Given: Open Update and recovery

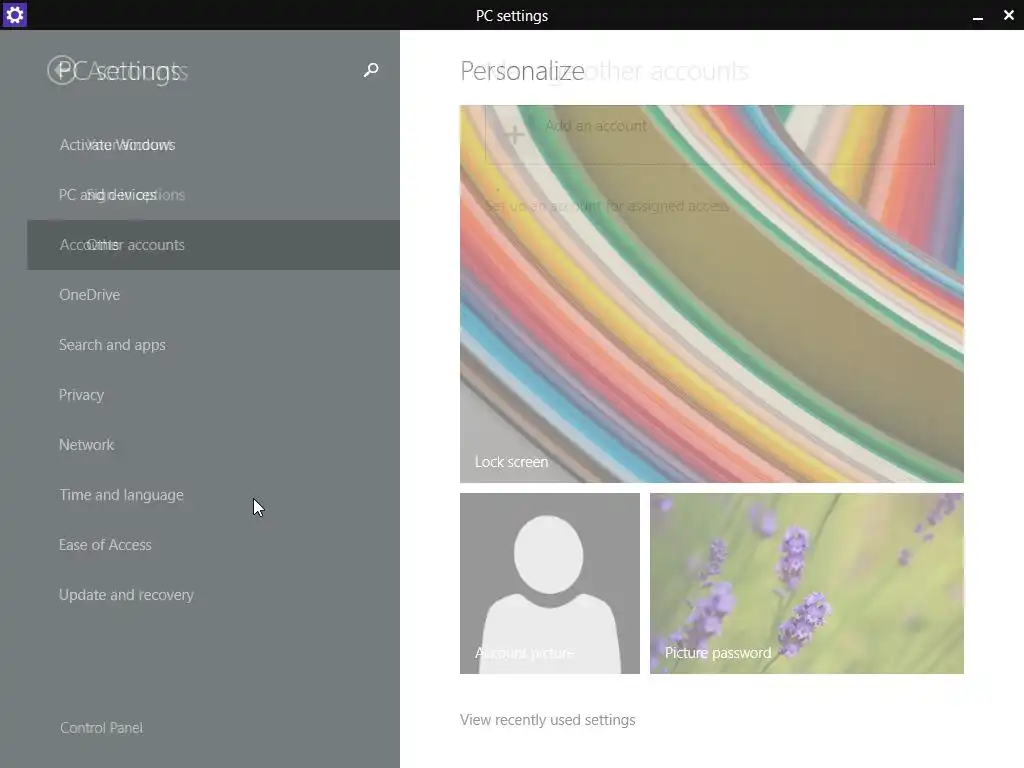Looking at the screenshot, I should click(126, 595).
